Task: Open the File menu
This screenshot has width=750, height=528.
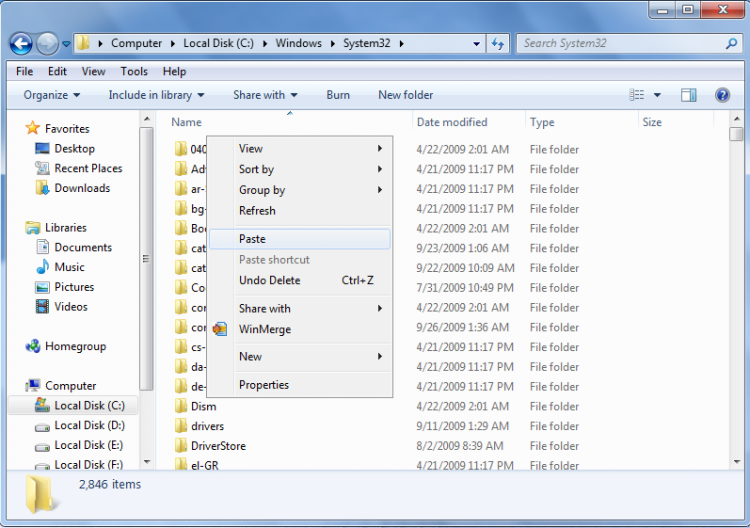Action: click(24, 71)
